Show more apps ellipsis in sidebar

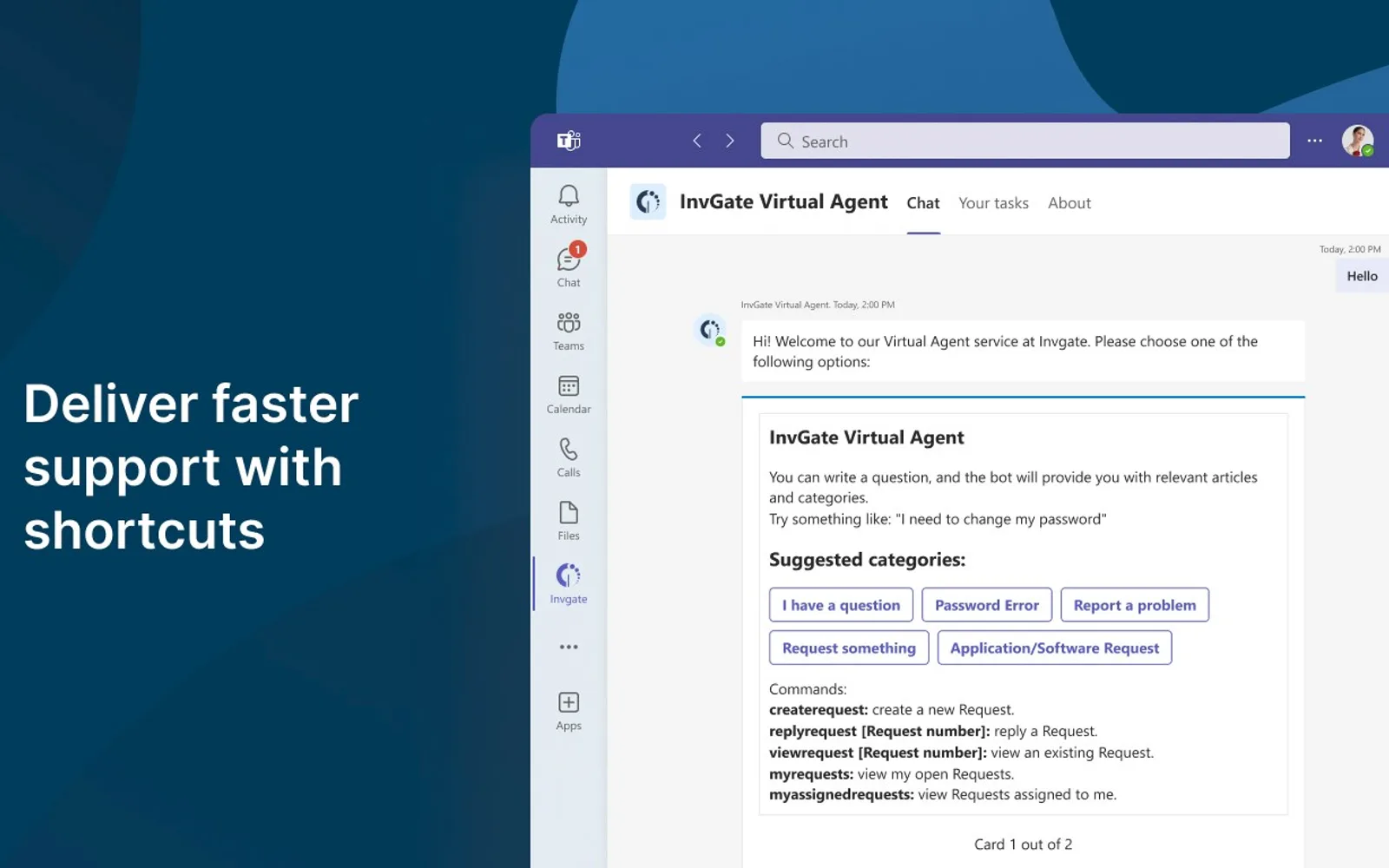(x=569, y=647)
